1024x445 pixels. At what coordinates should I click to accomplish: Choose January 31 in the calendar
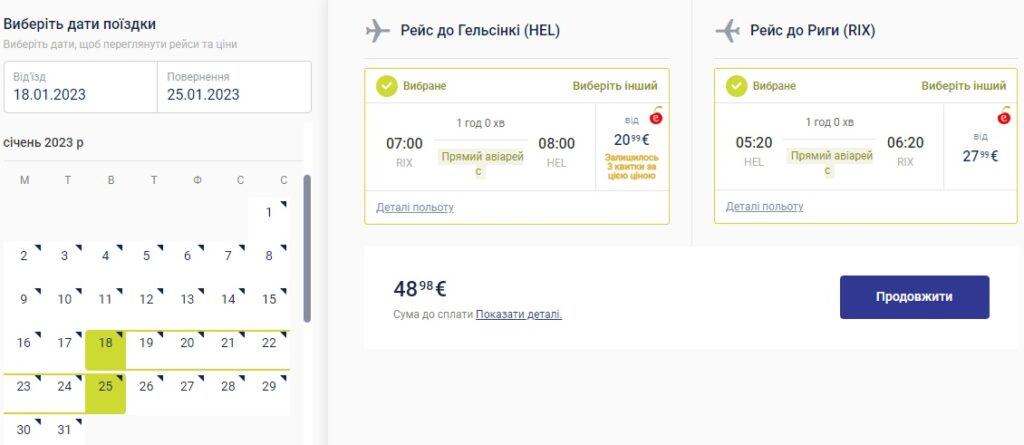[64, 430]
